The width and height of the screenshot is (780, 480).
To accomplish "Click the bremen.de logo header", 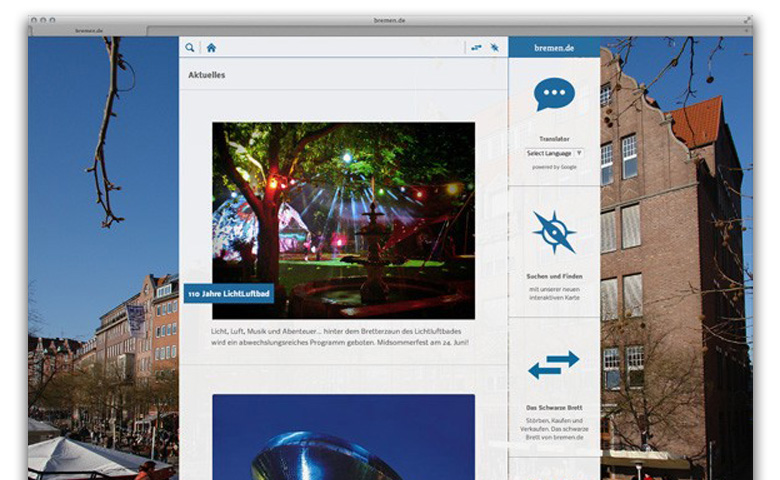I will click(554, 48).
